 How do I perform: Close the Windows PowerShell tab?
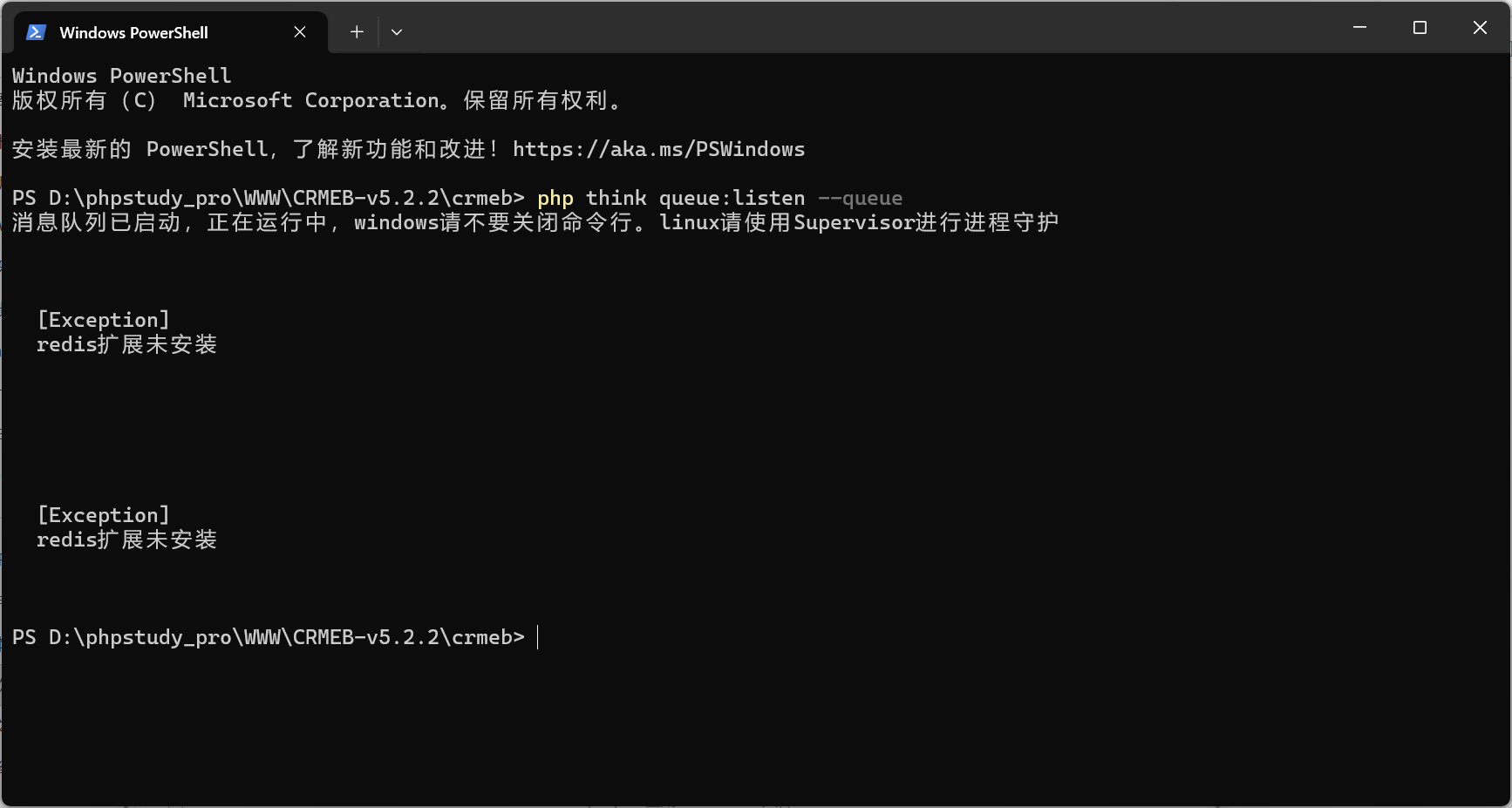tap(300, 32)
